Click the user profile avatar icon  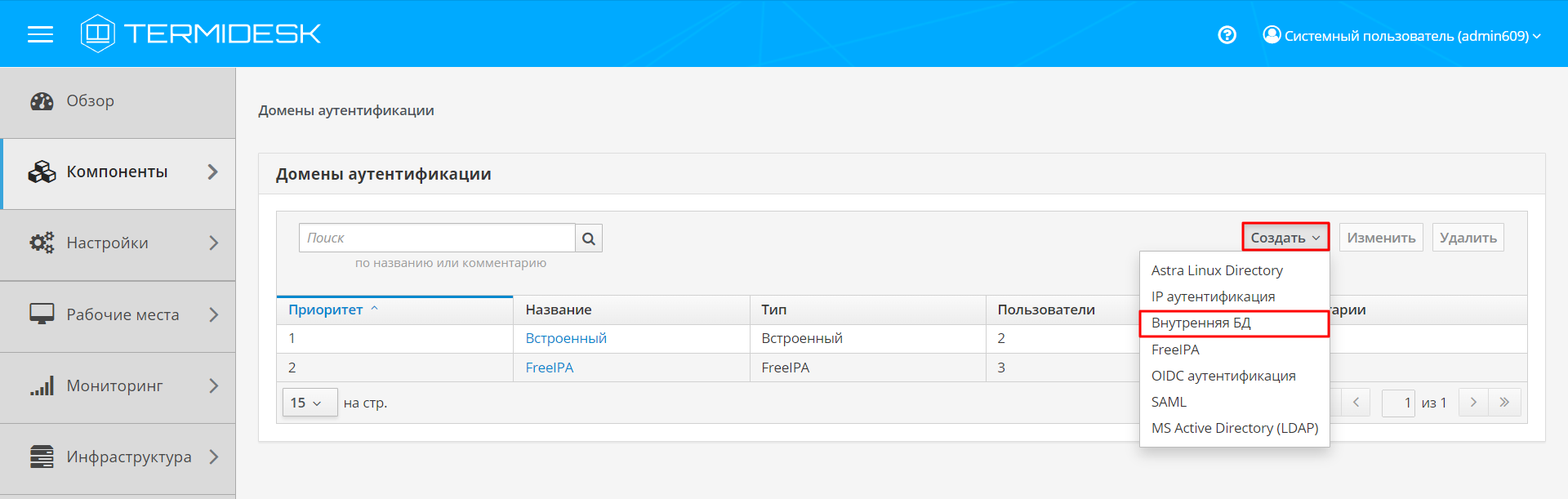[1272, 35]
